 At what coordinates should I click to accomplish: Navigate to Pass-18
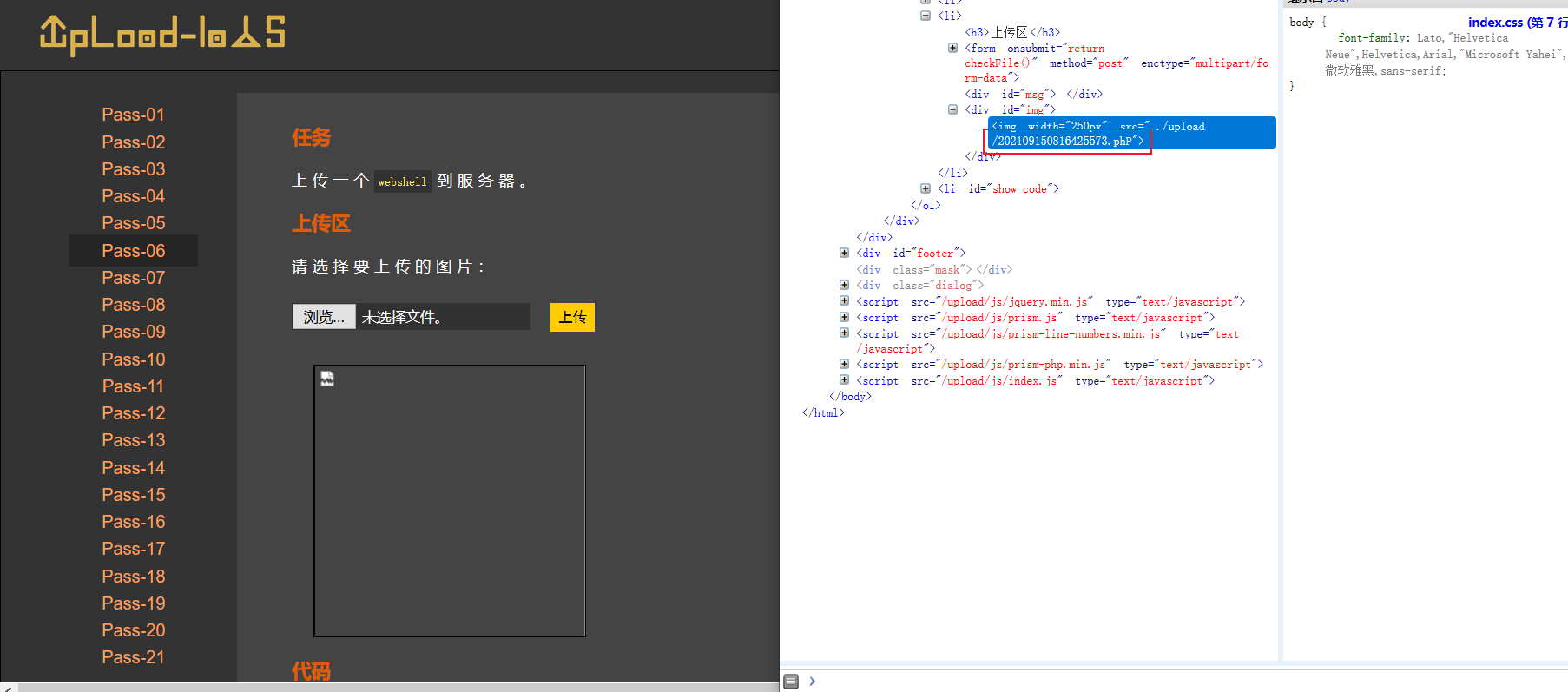pyautogui.click(x=133, y=577)
